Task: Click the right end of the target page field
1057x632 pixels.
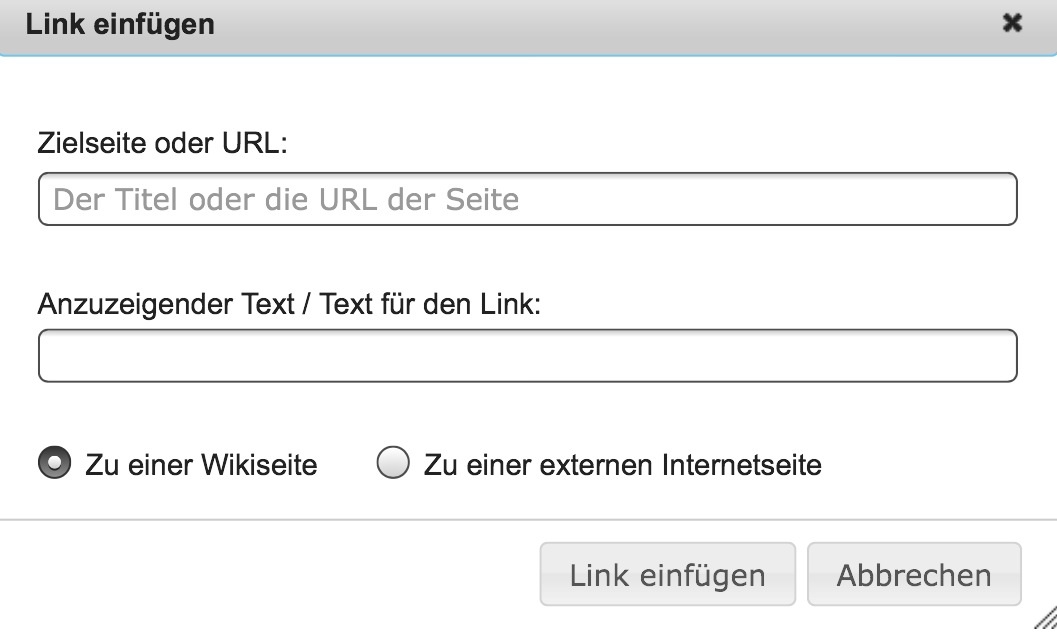Action: coord(990,199)
